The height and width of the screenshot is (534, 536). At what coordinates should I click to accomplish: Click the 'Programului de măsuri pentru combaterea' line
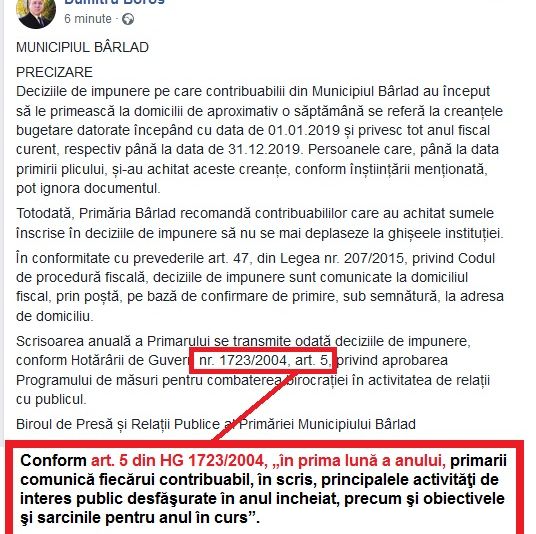pyautogui.click(x=149, y=380)
